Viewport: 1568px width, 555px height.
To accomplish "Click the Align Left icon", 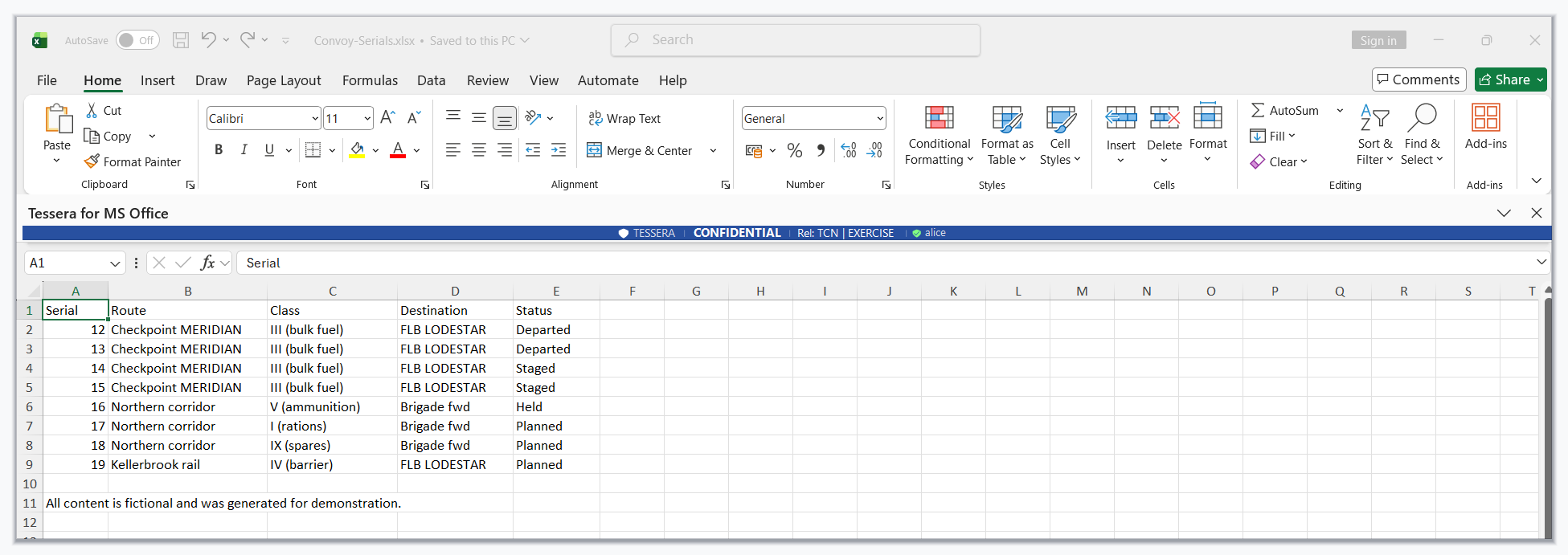I will pos(453,150).
